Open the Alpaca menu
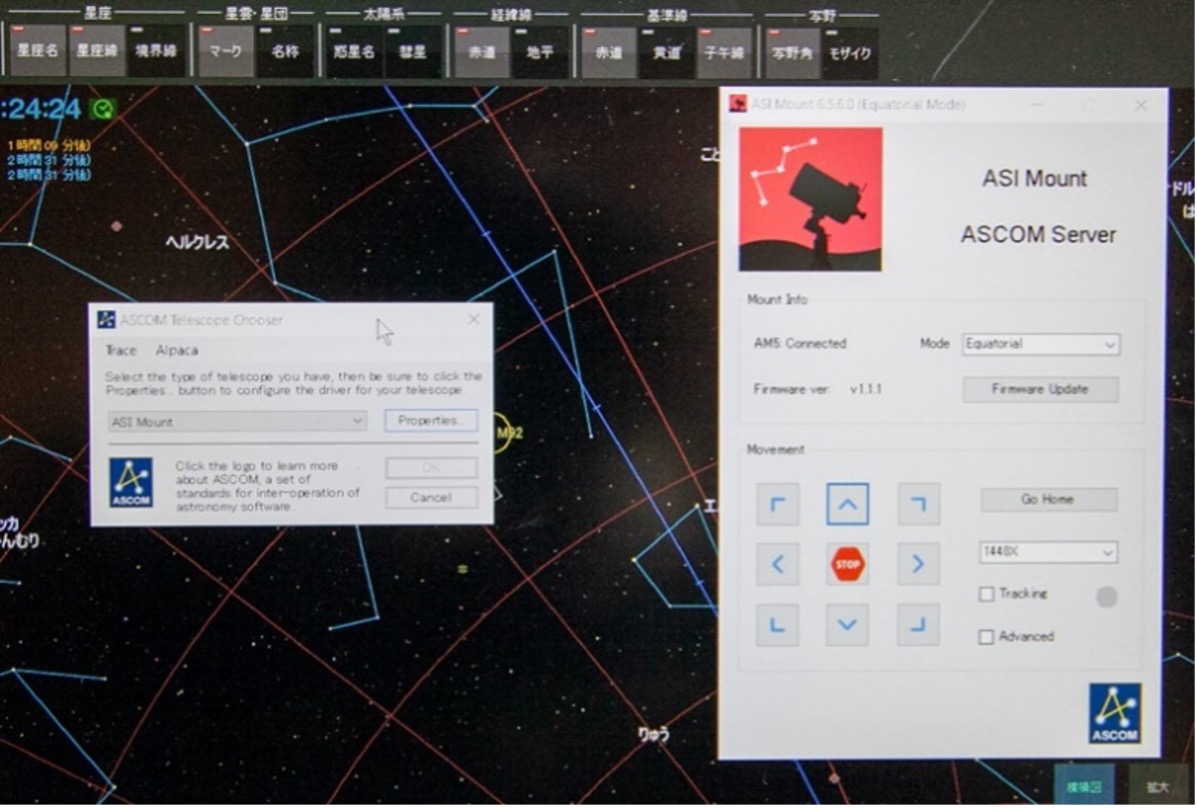 pos(176,350)
